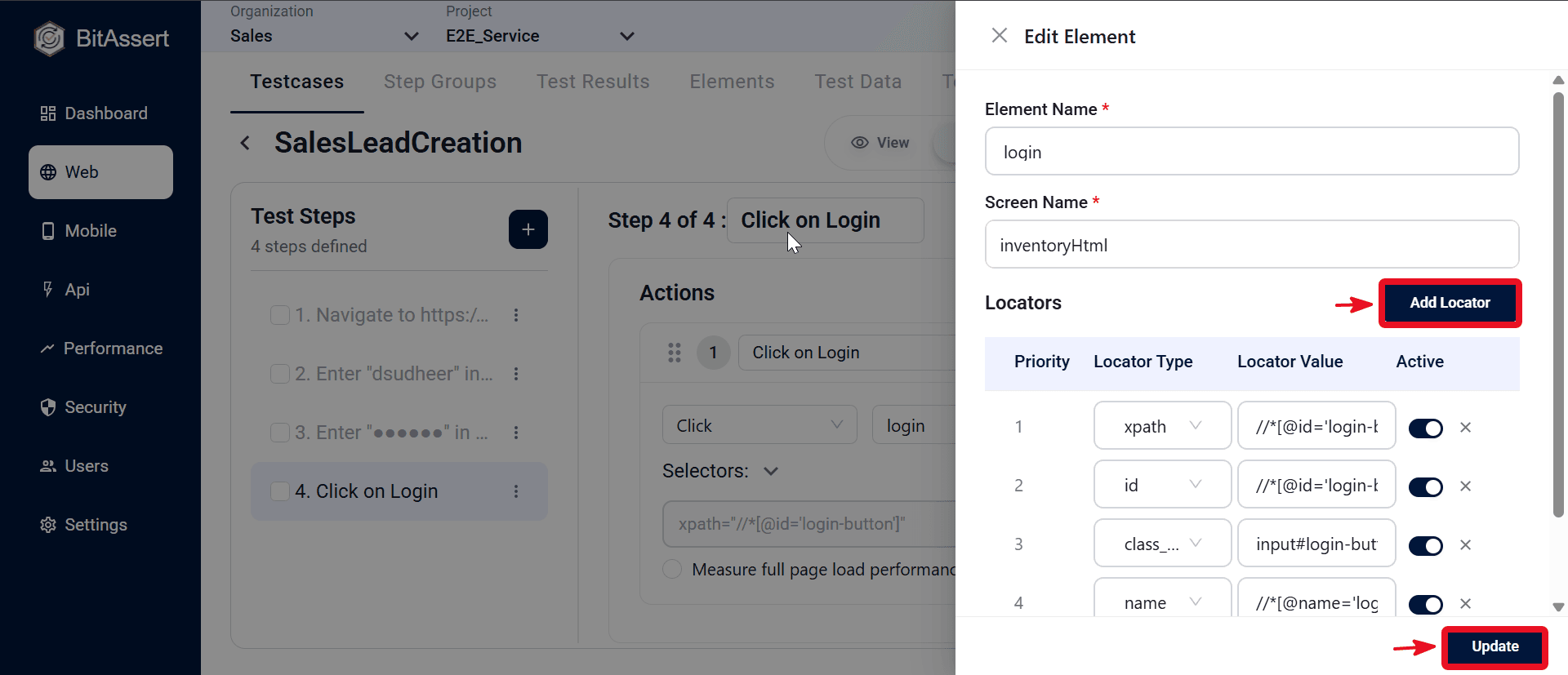Open options menu for step 3 Enter password

click(x=516, y=433)
